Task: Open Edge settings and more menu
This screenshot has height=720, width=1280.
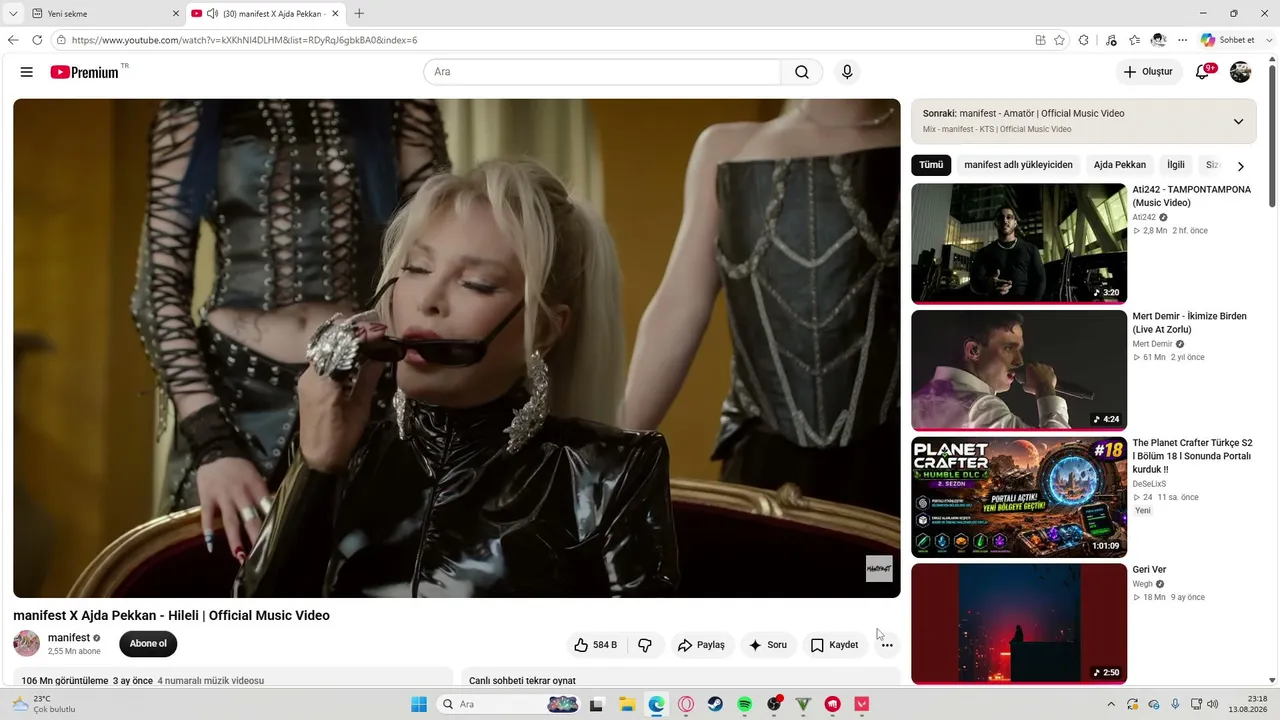Action: pos(1183,40)
